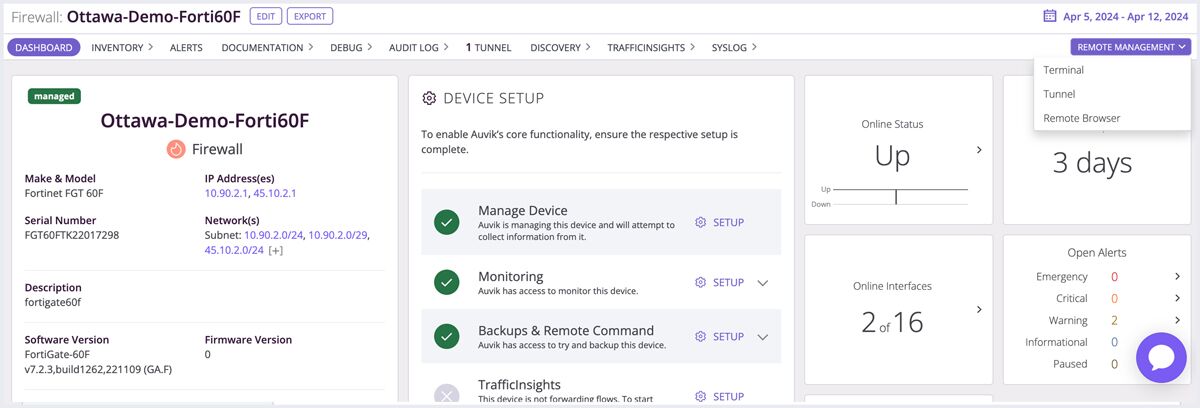
Task: Export the firewall device details
Action: point(310,16)
